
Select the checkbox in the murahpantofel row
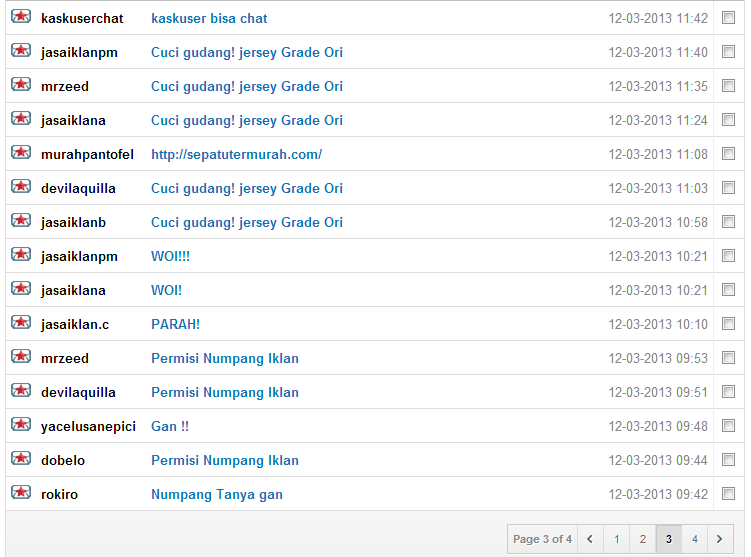click(728, 154)
